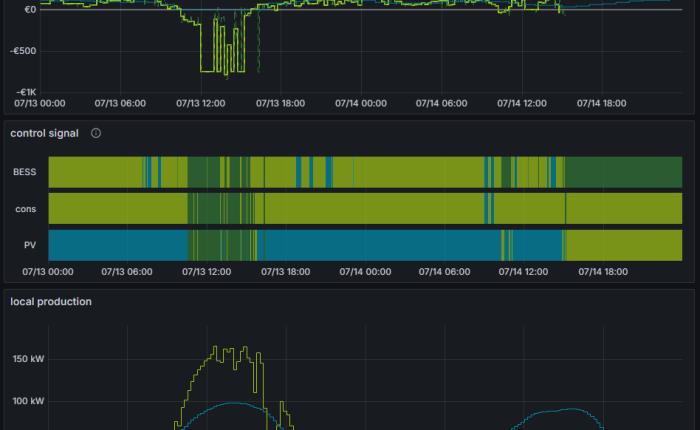Click the -€500 y-axis label
Viewport: 700px width, 430px height.
click(25, 51)
